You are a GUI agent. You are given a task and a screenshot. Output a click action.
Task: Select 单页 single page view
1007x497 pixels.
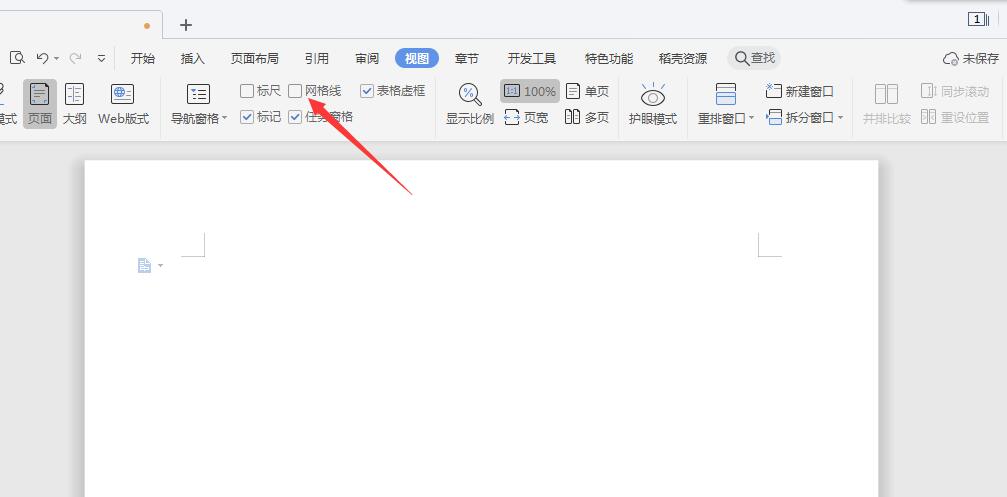coord(587,91)
